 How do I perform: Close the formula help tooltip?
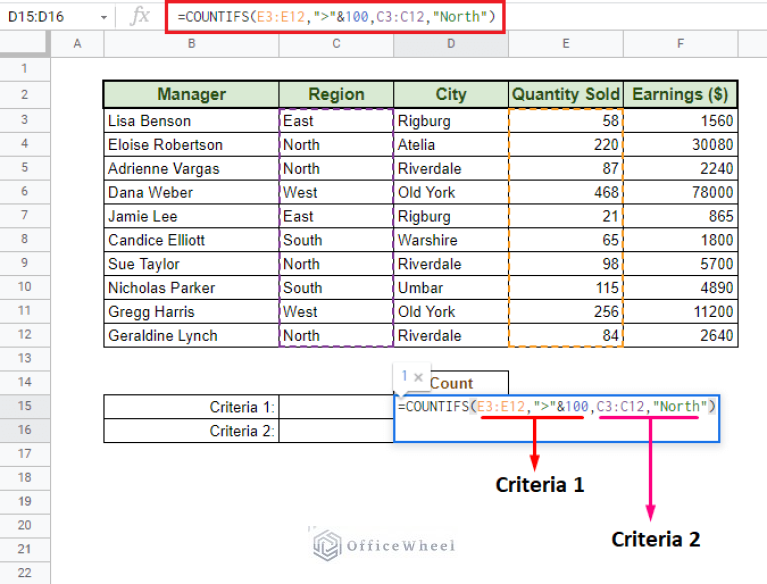click(x=420, y=376)
